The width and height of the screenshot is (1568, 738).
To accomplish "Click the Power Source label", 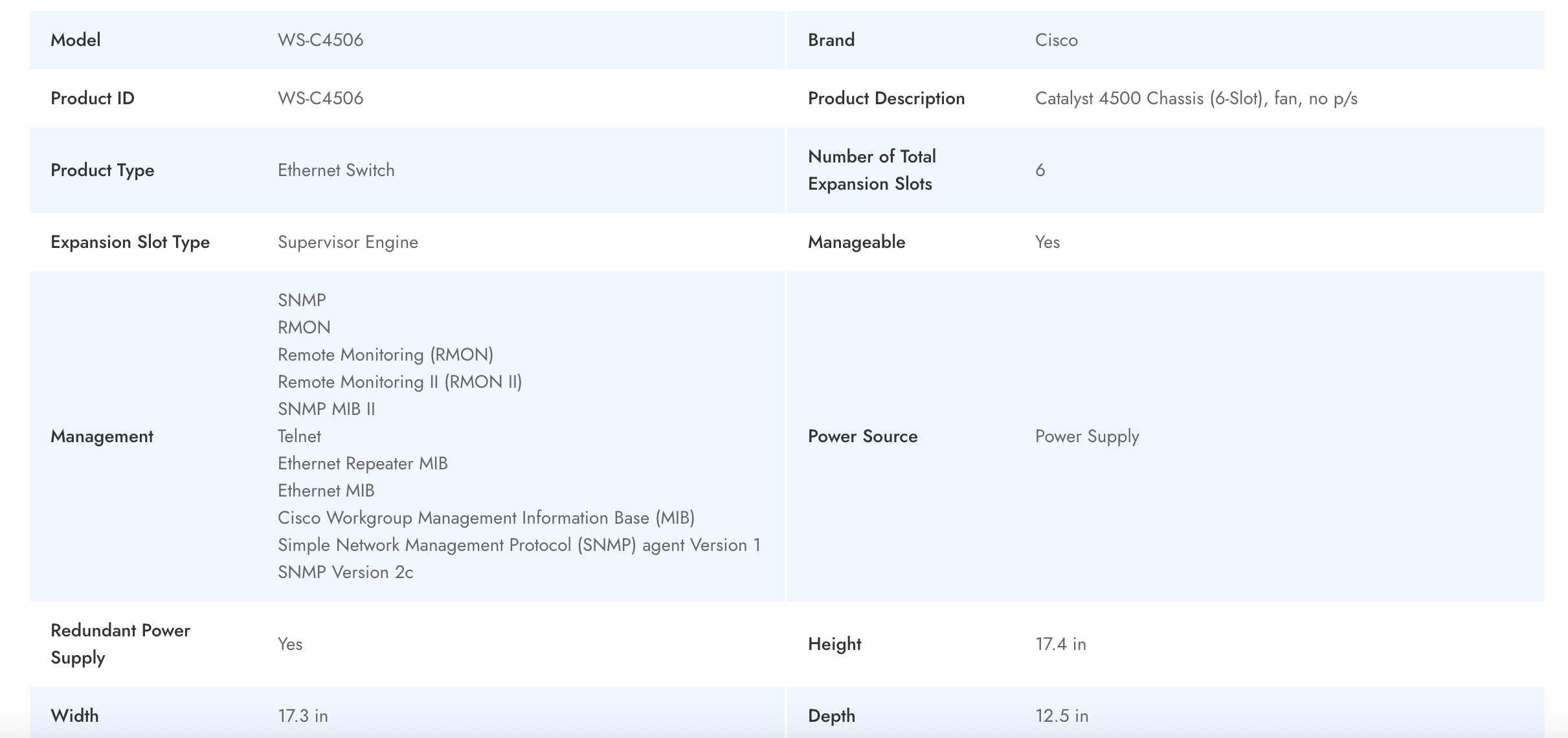I will [862, 436].
